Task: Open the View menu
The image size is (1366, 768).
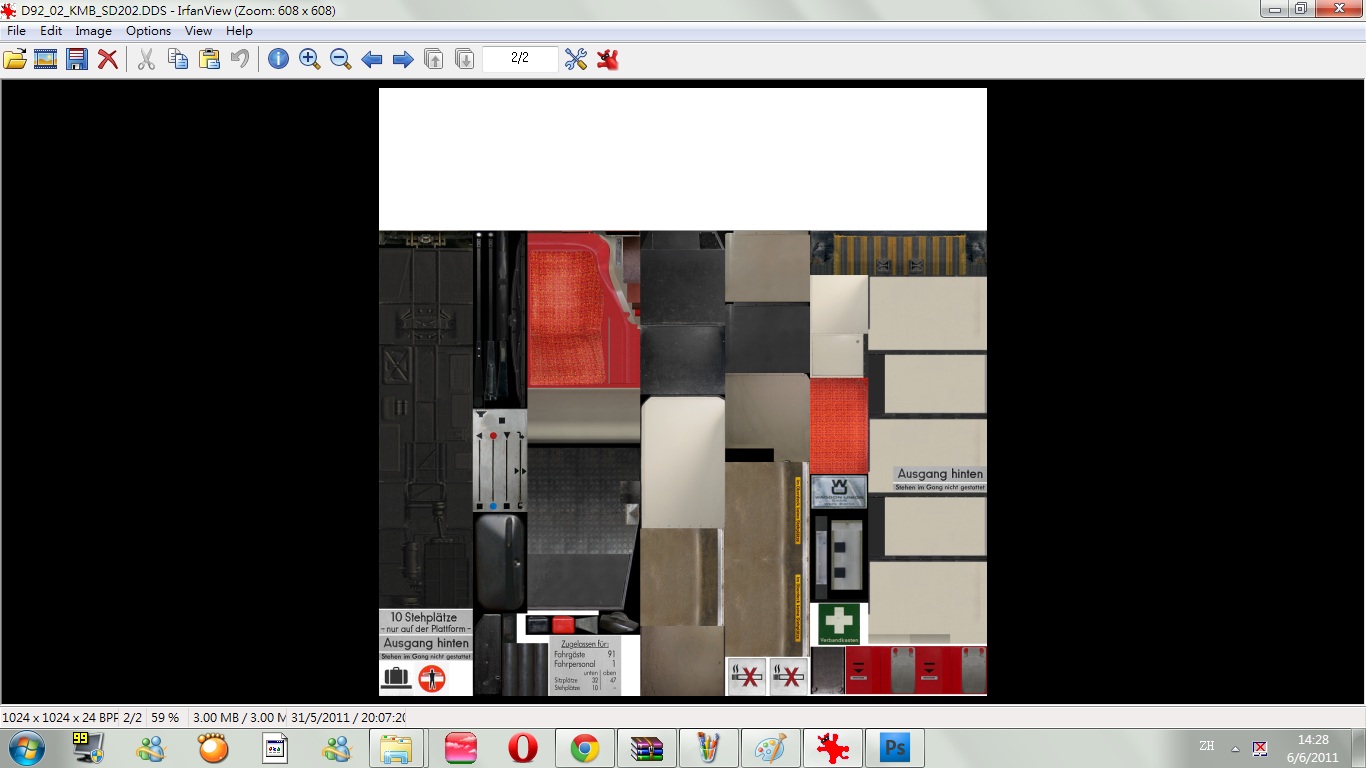Action: coord(198,31)
